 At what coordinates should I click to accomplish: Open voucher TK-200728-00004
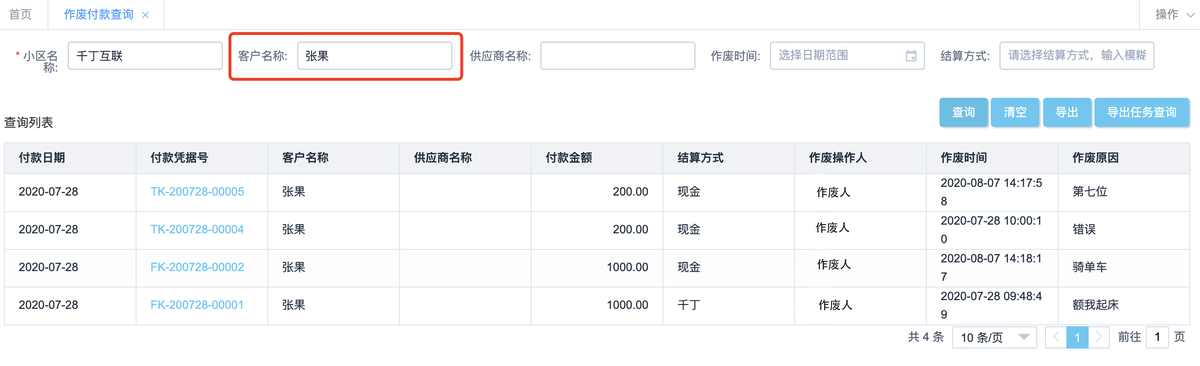[197, 229]
